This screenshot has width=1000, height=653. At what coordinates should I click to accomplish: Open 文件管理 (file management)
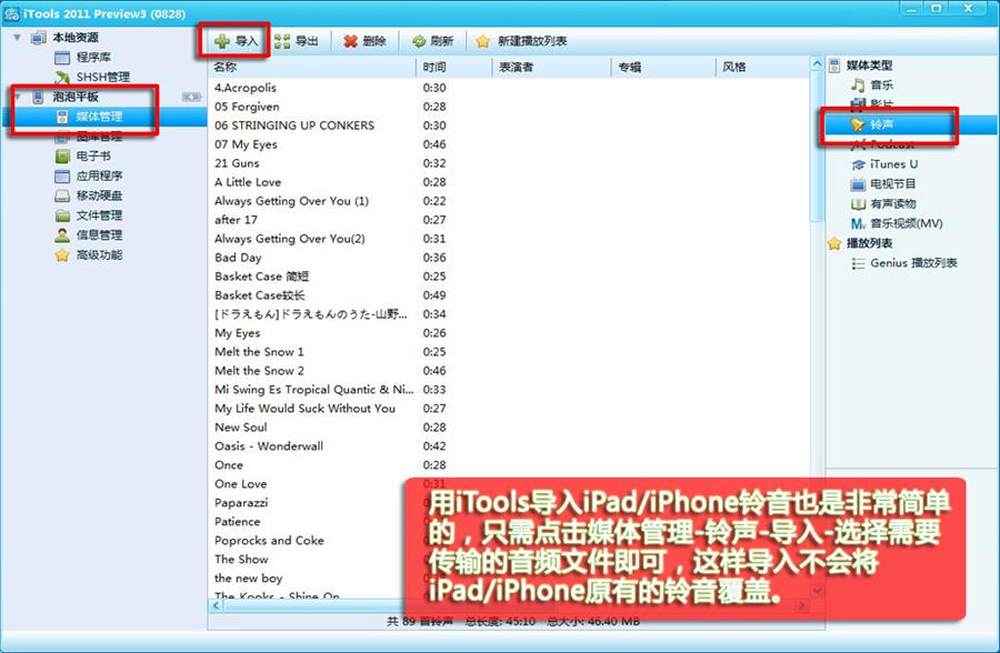[89, 215]
